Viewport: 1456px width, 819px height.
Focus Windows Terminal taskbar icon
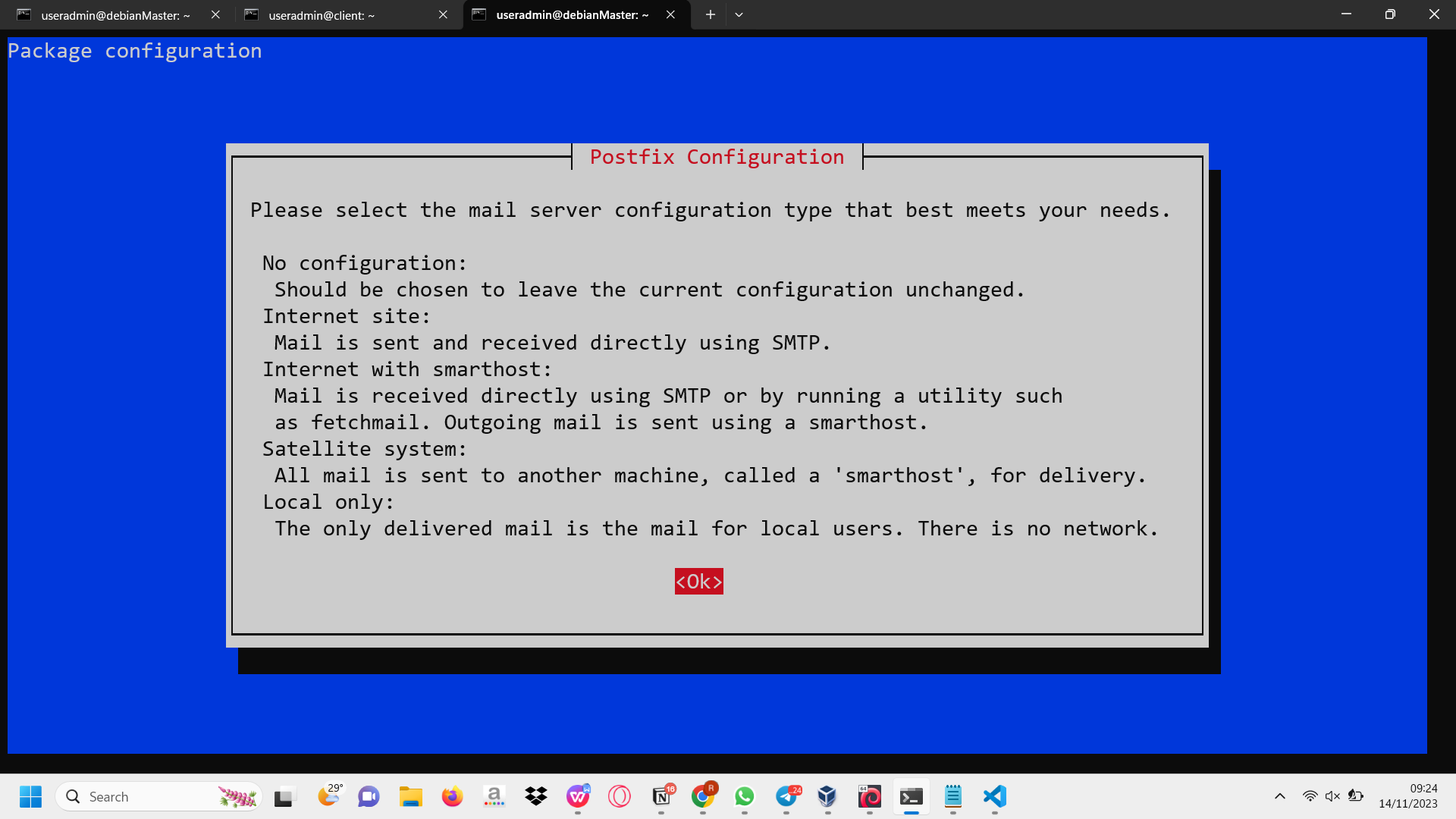pos(912,797)
